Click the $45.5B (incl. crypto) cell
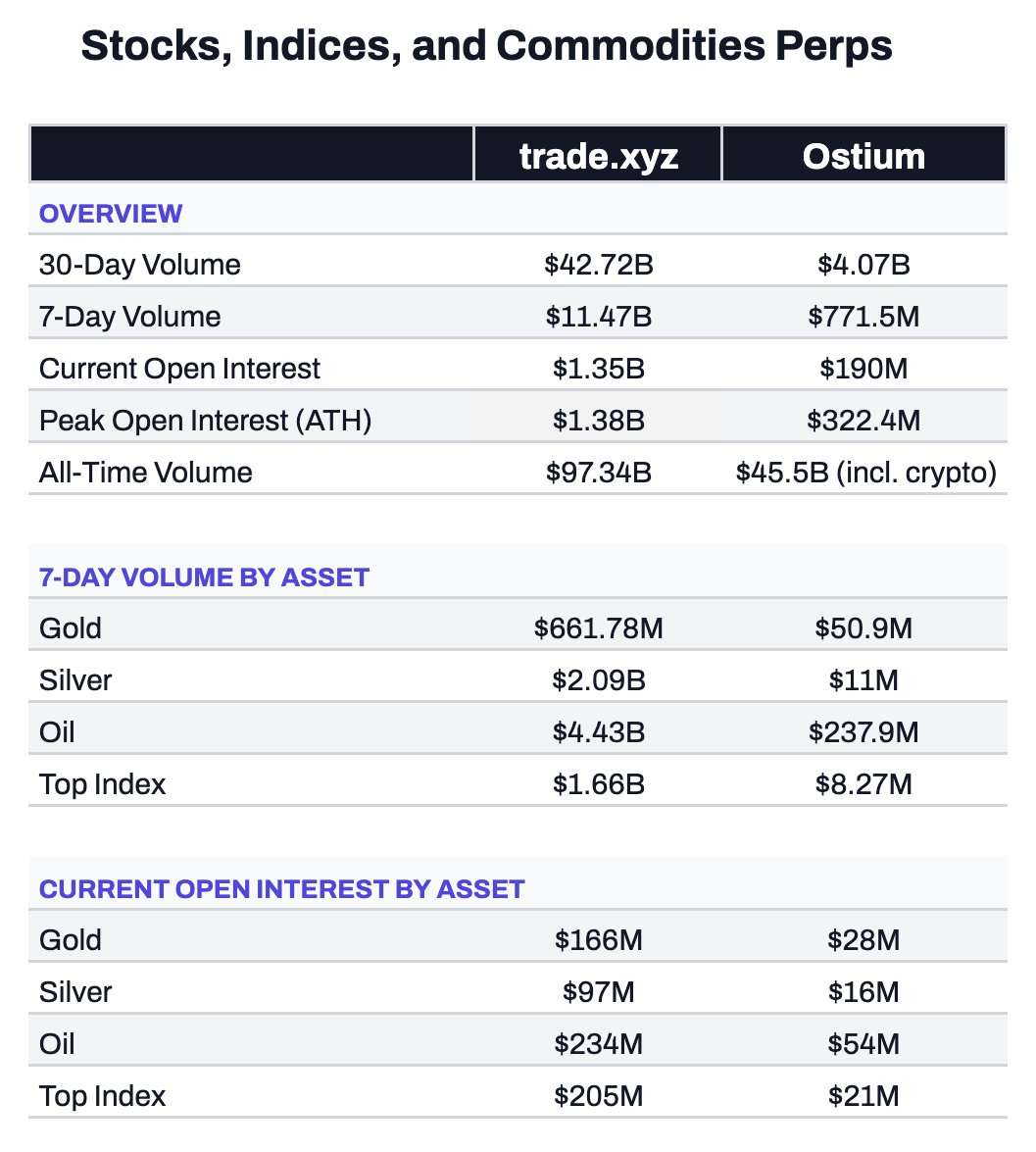 pos(866,473)
